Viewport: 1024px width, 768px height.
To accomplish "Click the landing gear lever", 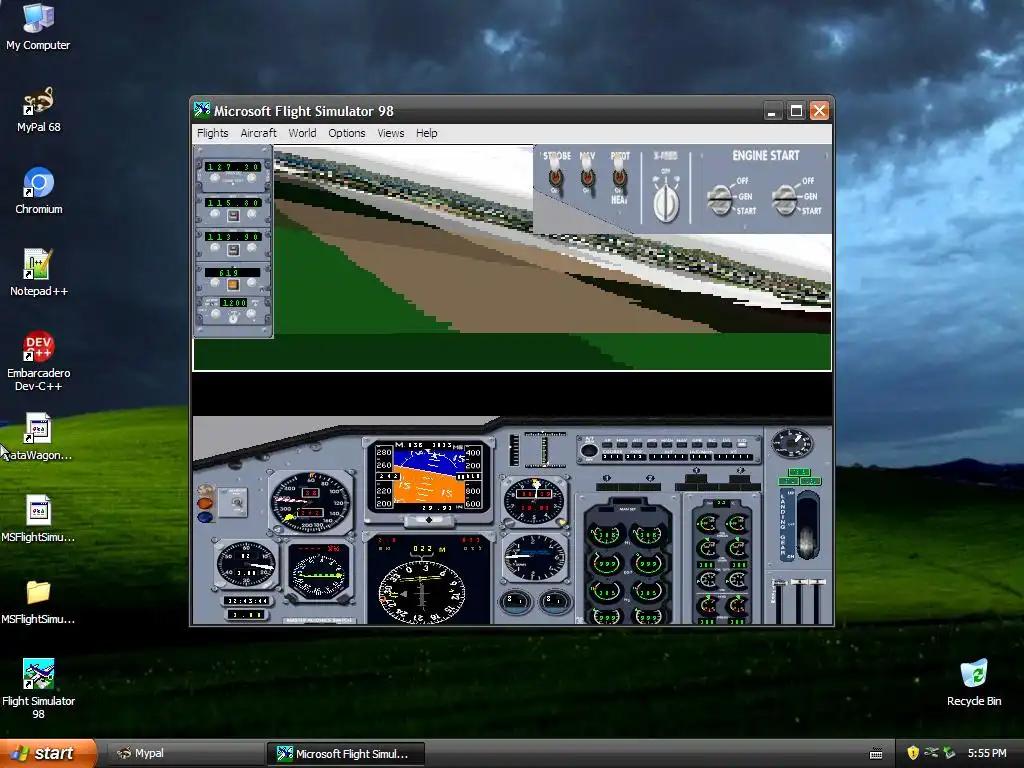I will click(x=808, y=526).
